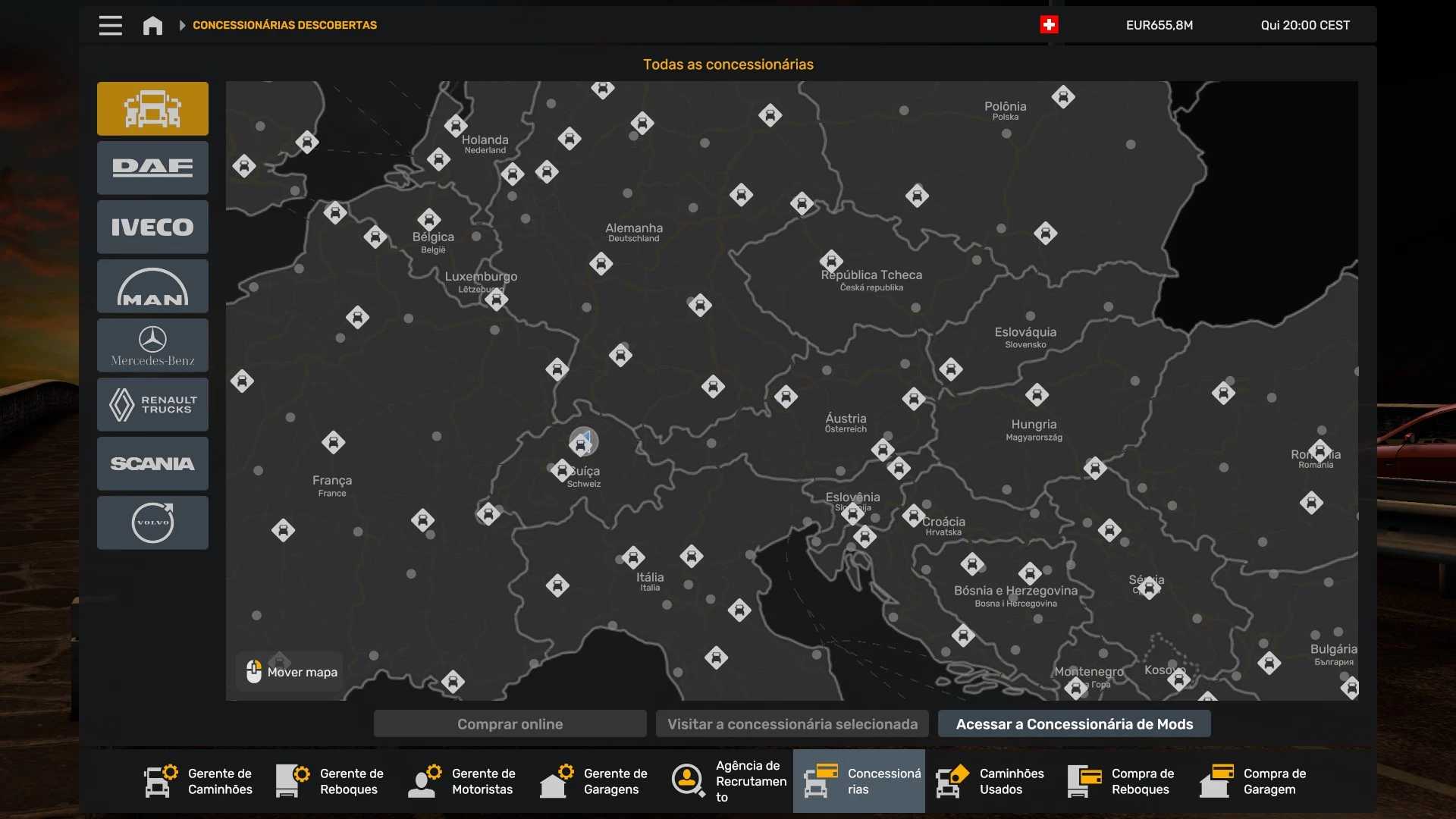Click Visitar a concessionária selecionada button

792,723
